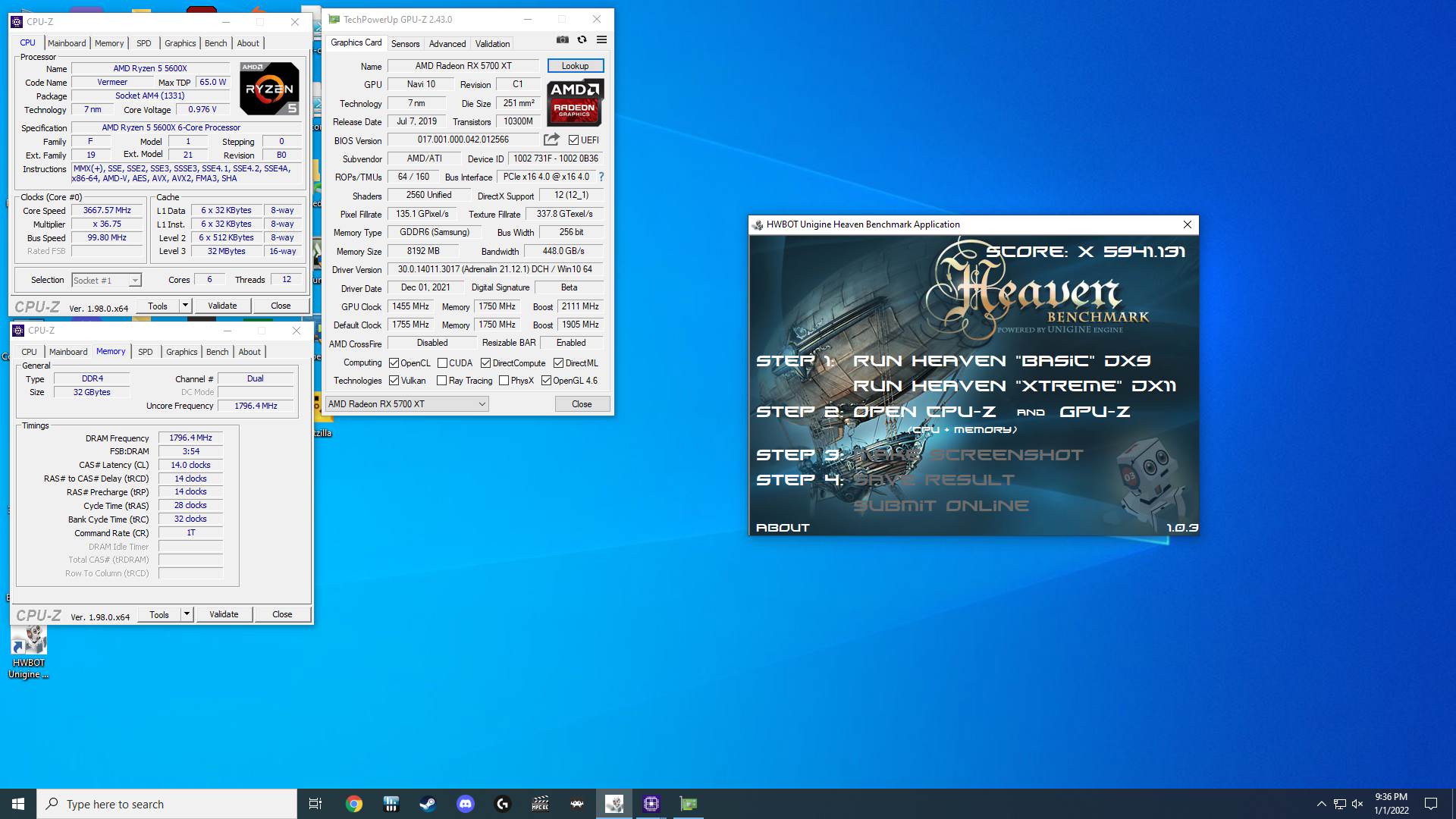Open Steam from taskbar

coord(428,804)
